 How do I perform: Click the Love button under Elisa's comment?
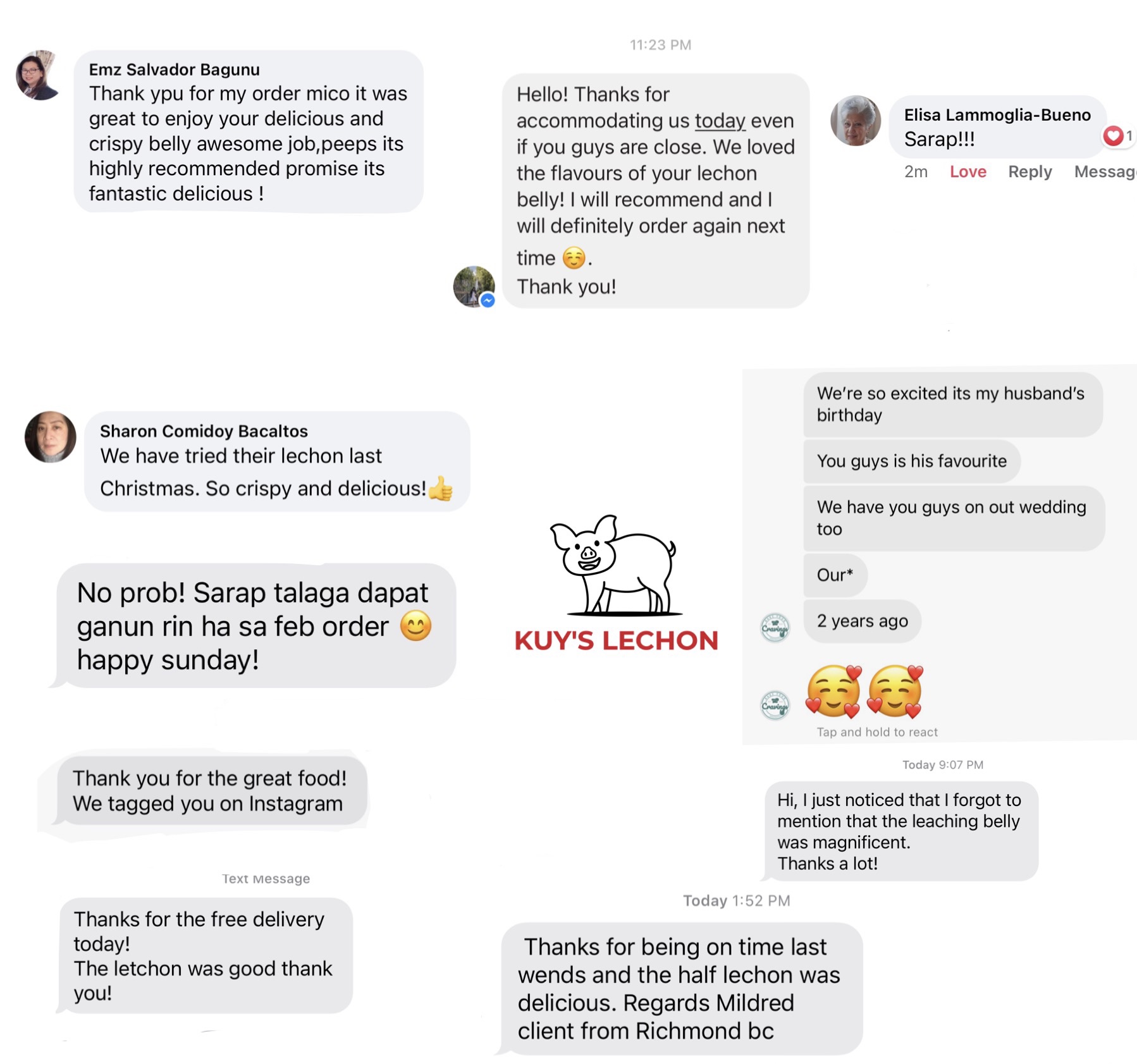point(968,171)
